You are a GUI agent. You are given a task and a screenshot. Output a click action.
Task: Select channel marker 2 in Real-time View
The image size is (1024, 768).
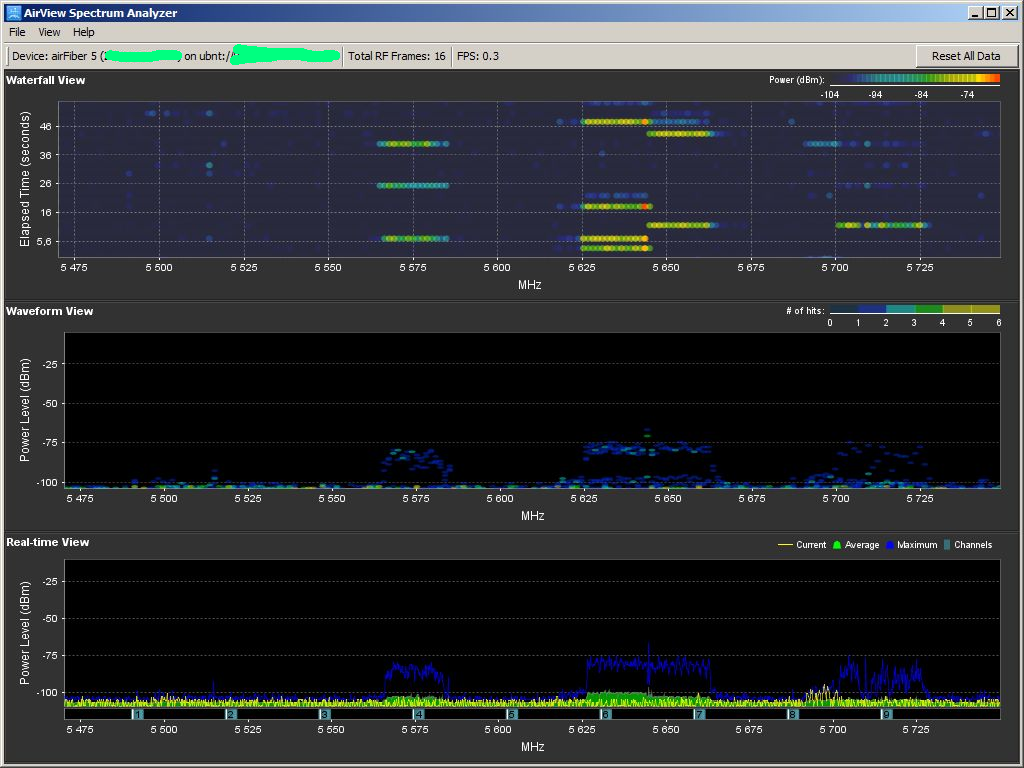(231, 714)
